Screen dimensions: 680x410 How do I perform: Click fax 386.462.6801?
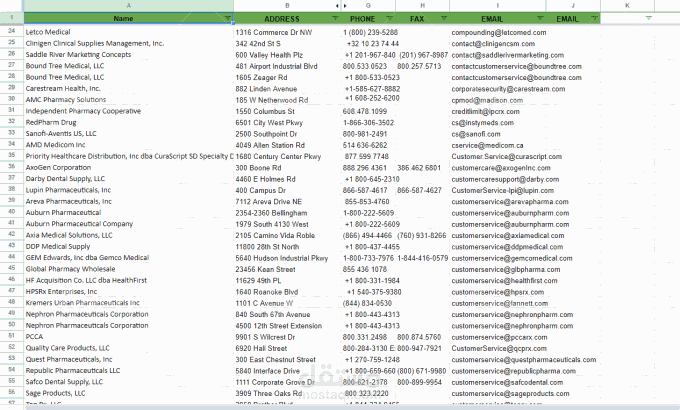click(x=422, y=167)
